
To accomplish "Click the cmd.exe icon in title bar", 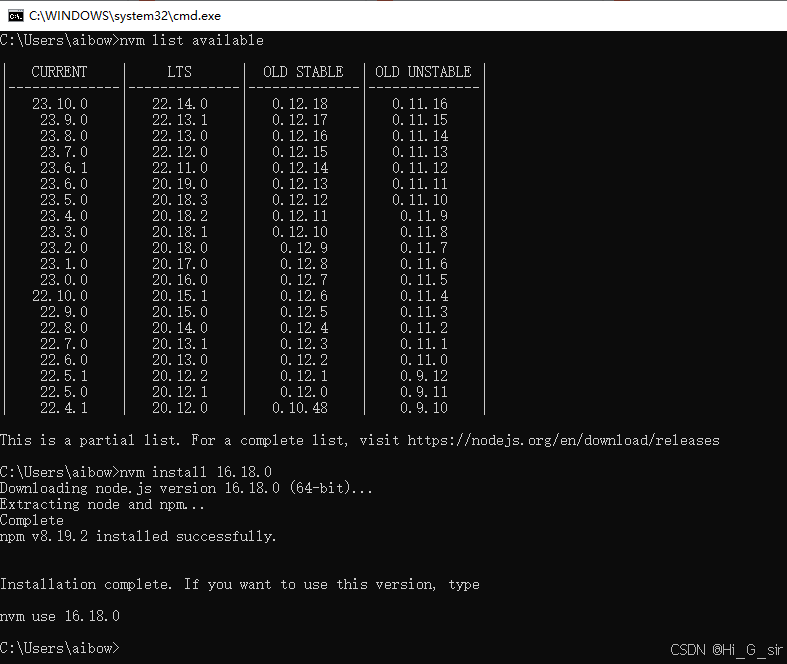I will click(x=16, y=16).
